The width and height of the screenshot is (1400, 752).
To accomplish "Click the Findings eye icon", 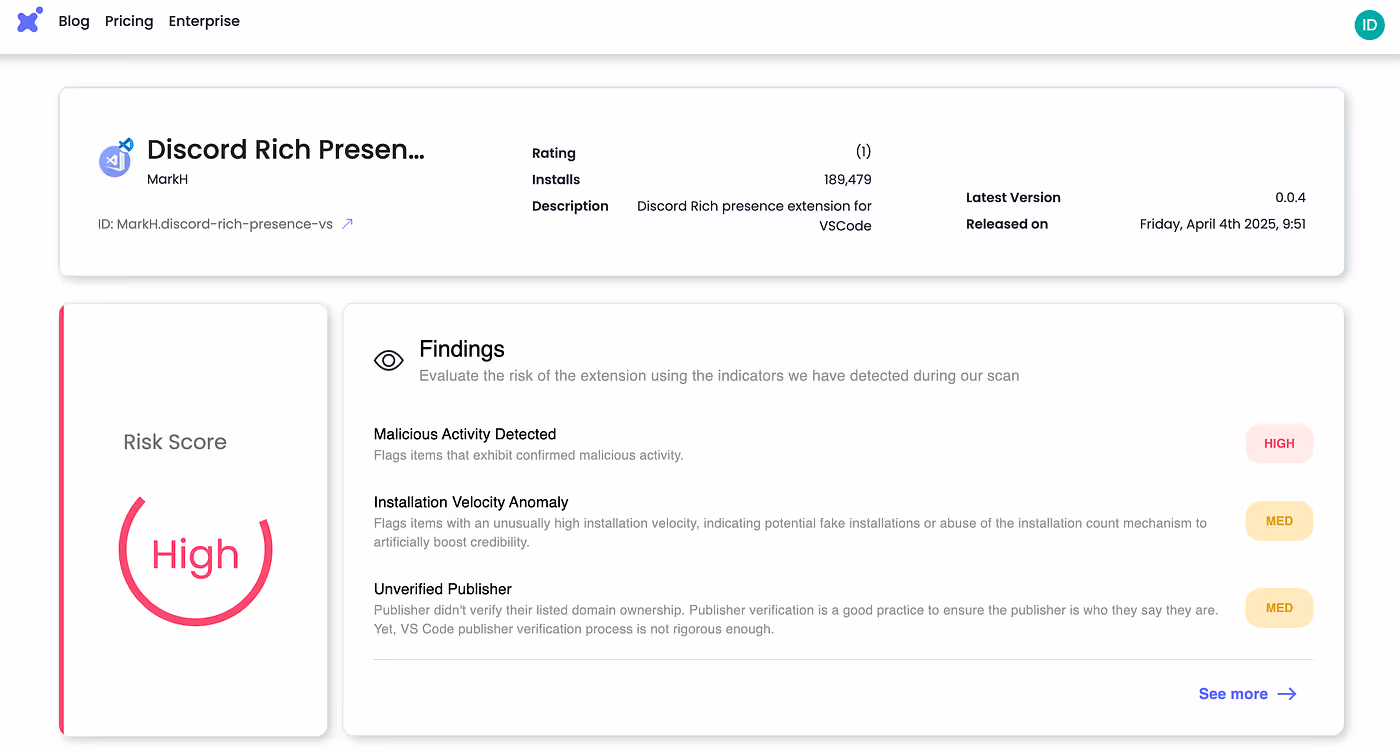I will (389, 360).
